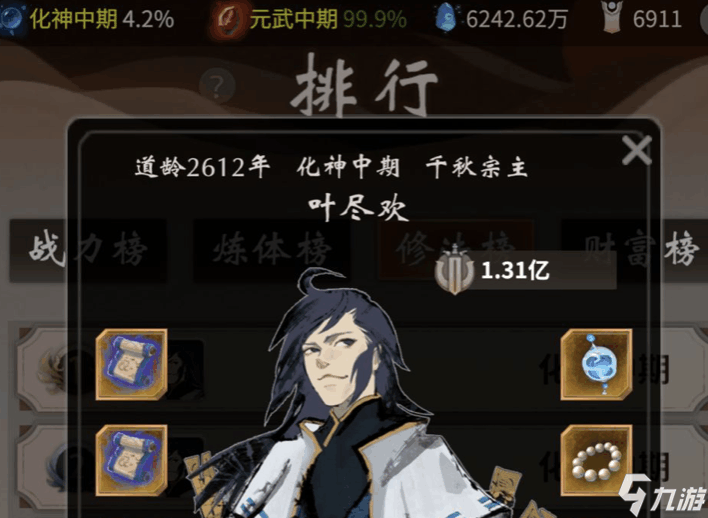Tap the 化神中期 cultivation orb icon
The width and height of the screenshot is (708, 518).
tap(11, 19)
